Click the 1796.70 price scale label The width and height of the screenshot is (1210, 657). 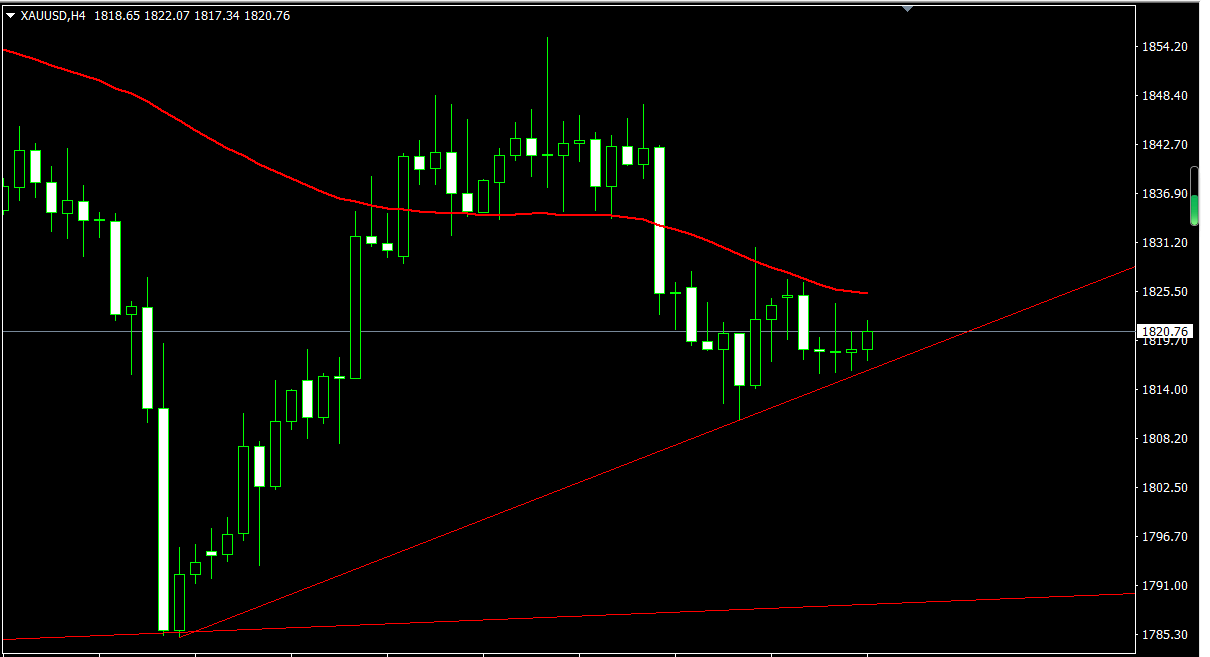[1164, 537]
